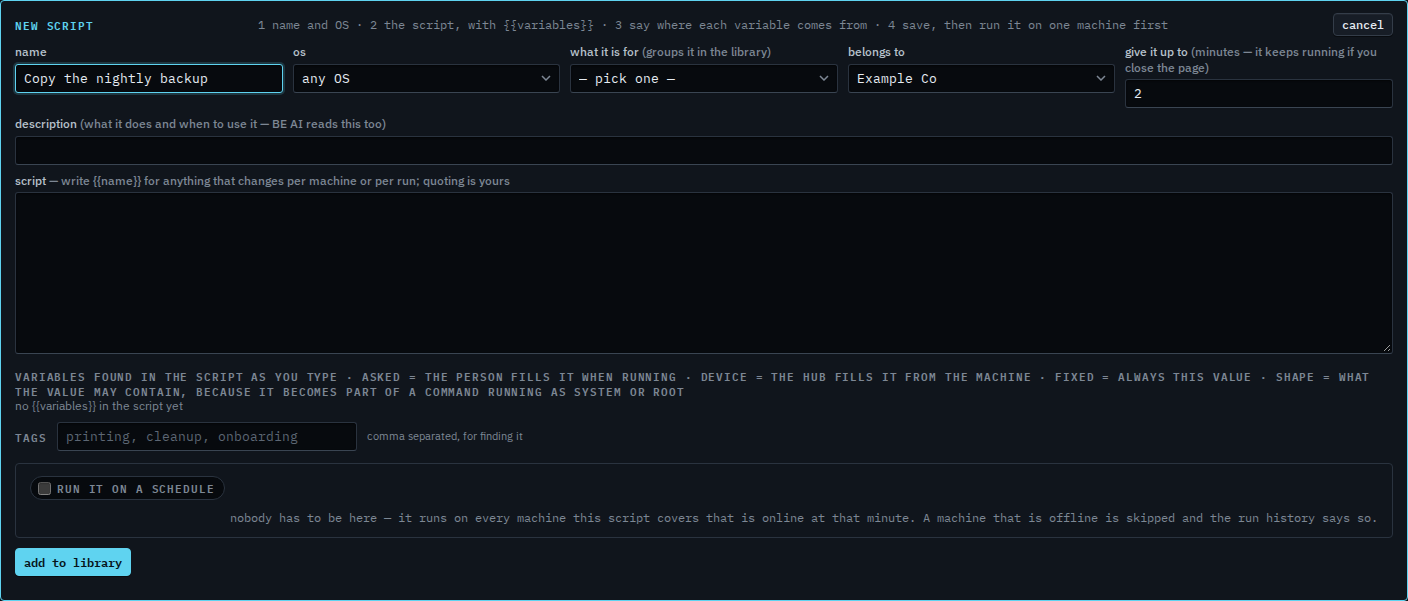Click the "add to library" button
This screenshot has height=601, width=1408.
tap(73, 563)
